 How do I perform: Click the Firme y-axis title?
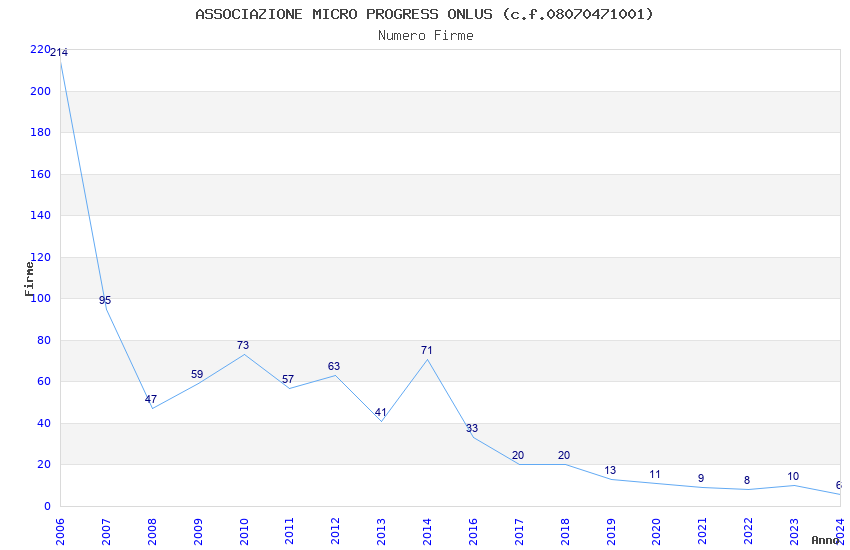pyautogui.click(x=29, y=279)
